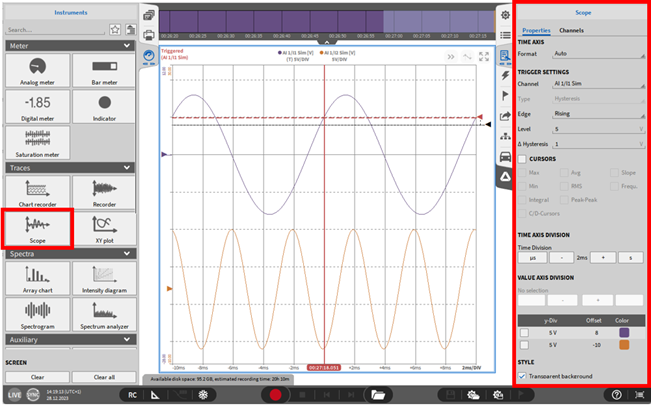Collapse the Meter section
Image resolution: width=651 pixels, height=406 pixels.
(x=125, y=46)
